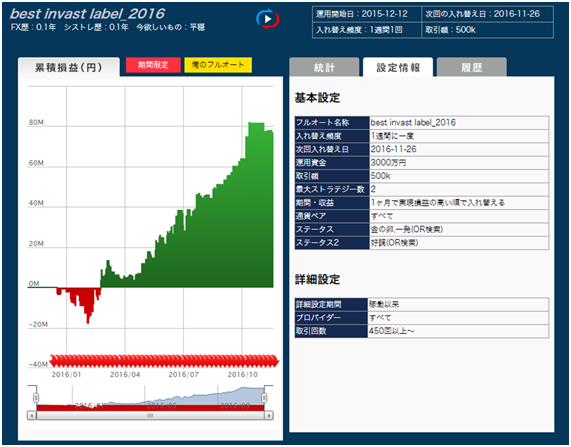
Task: Click the circular play refresh icon
Action: pyautogui.click(x=268, y=19)
